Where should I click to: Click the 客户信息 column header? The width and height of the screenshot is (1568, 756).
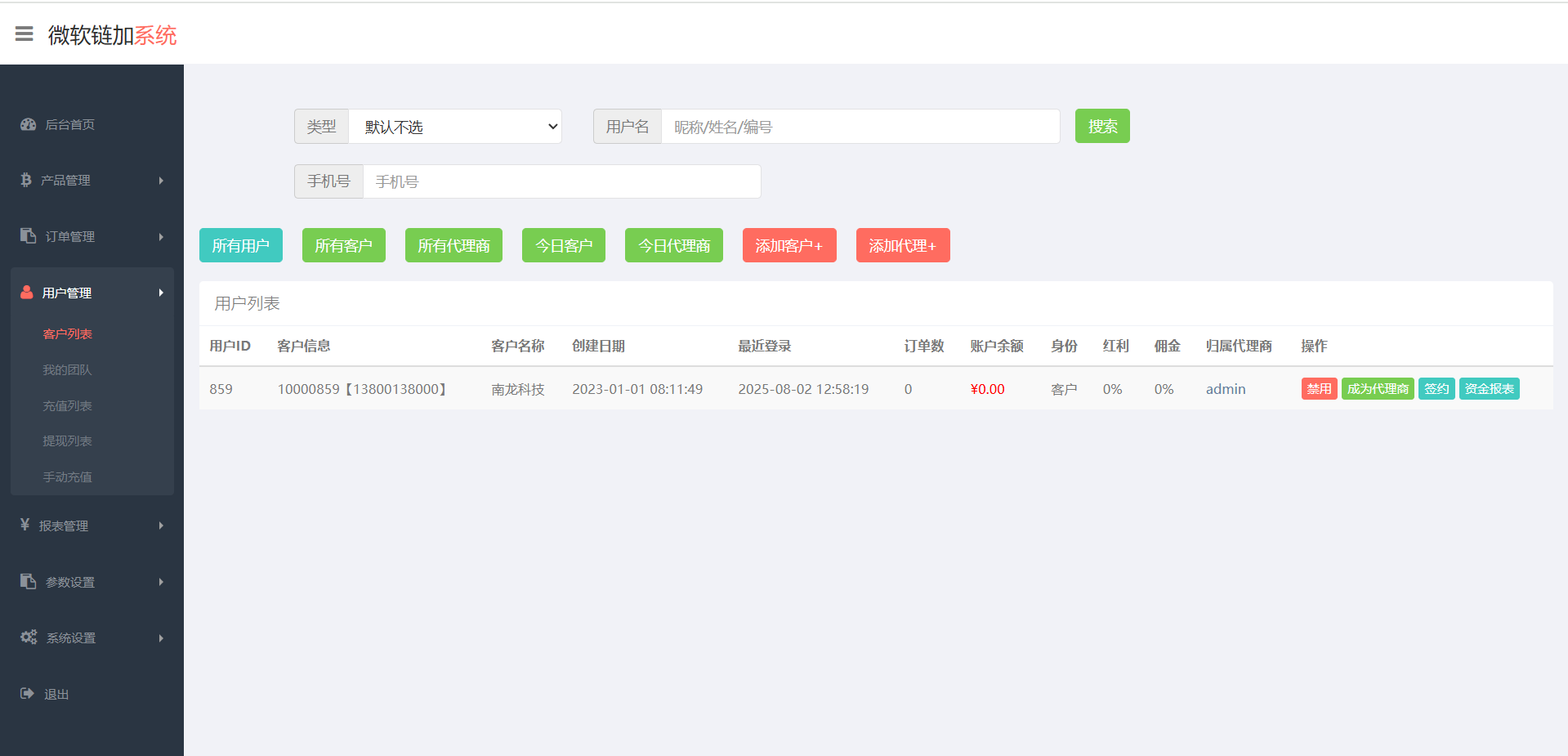coord(304,346)
